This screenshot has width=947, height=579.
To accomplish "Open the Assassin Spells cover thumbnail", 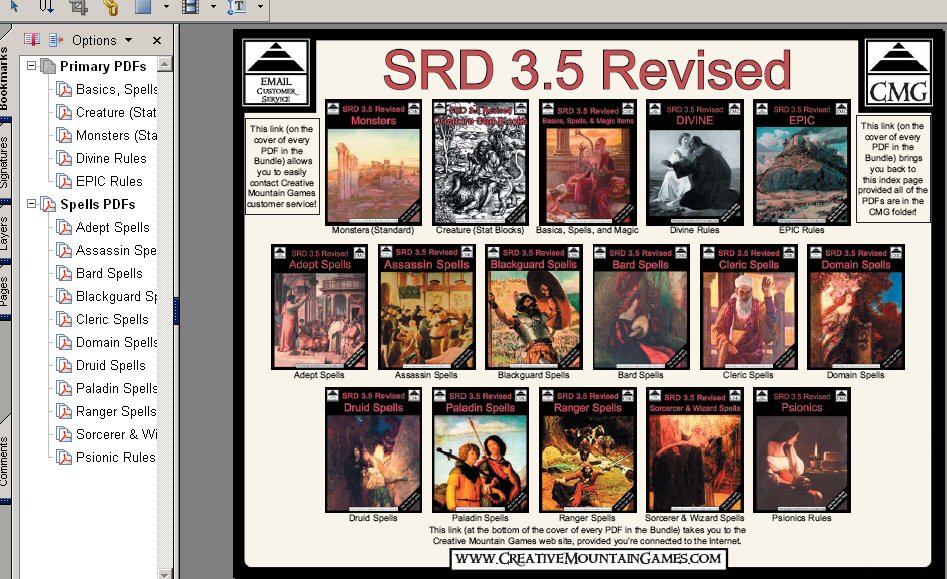I will tap(426, 307).
